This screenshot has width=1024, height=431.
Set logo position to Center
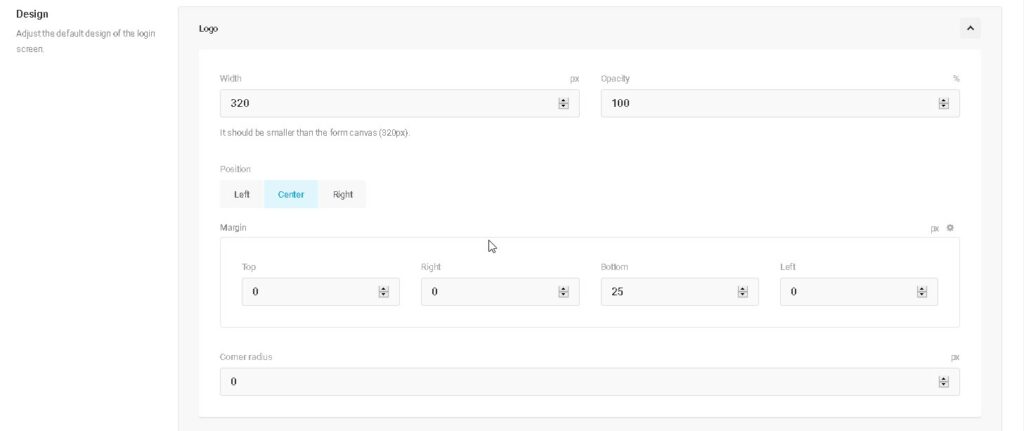point(291,194)
